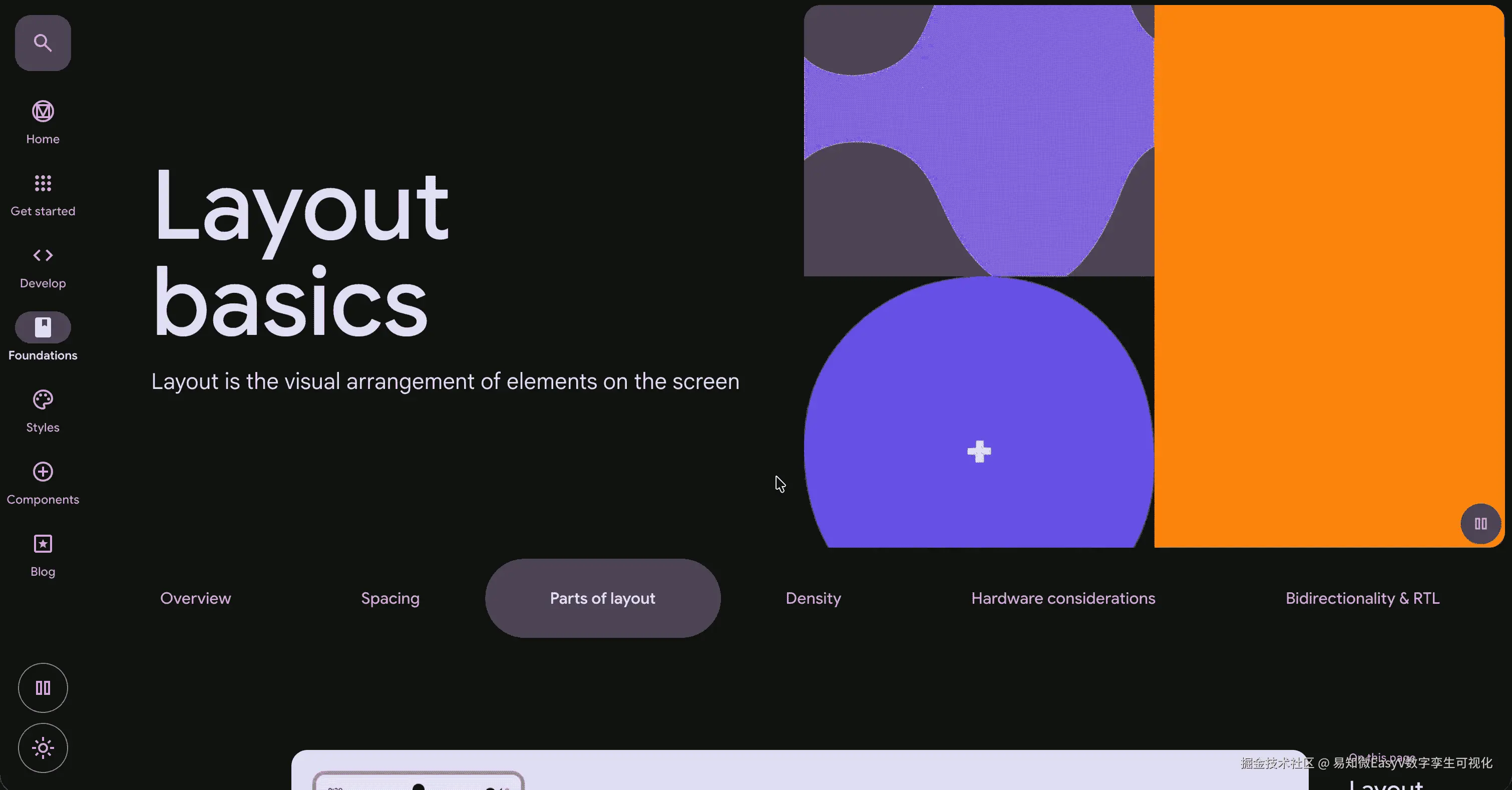
Task: Open Components plus-circle icon
Action: [43, 472]
